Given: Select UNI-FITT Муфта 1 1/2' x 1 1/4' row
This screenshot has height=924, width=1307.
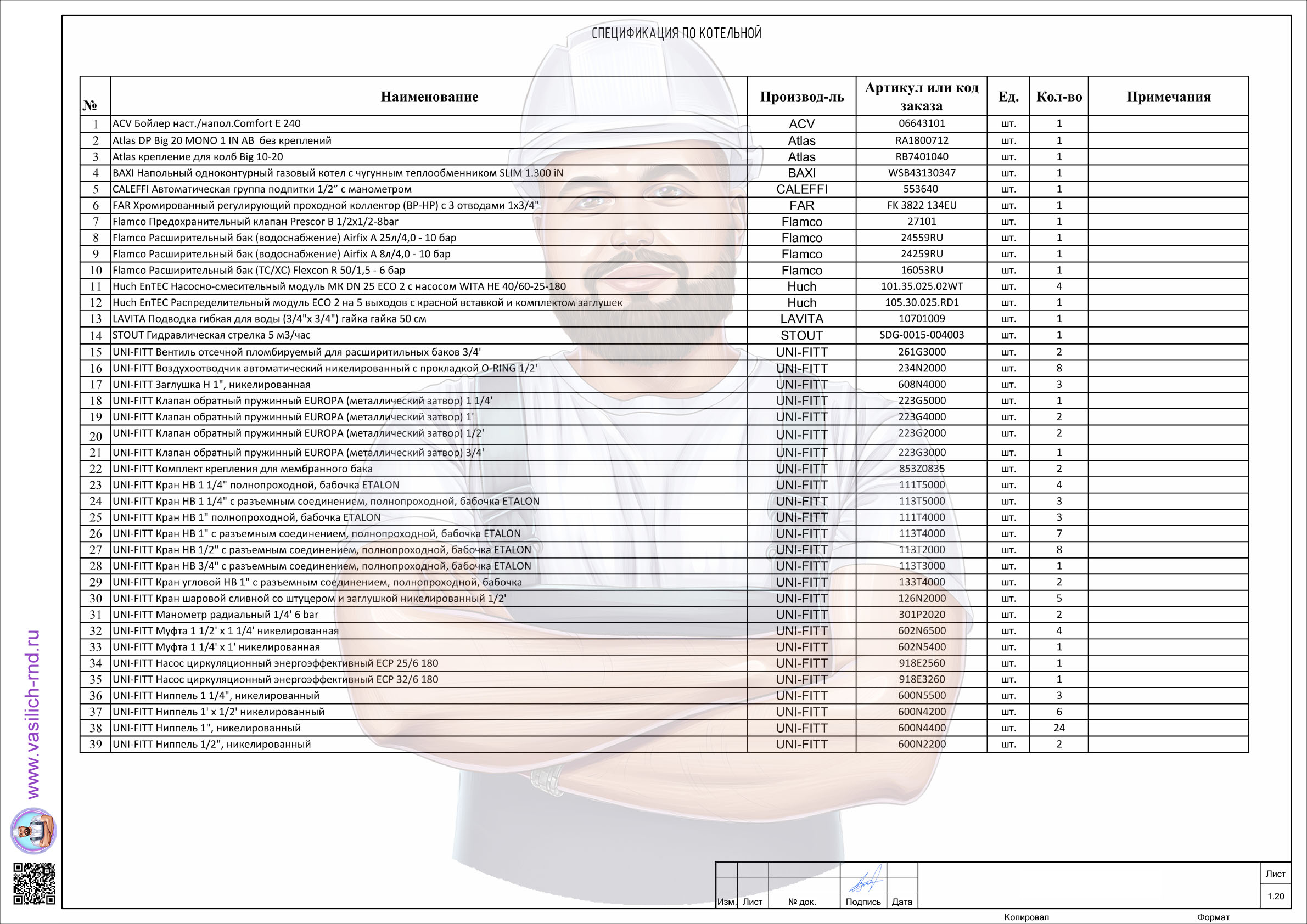Looking at the screenshot, I should click(664, 631).
